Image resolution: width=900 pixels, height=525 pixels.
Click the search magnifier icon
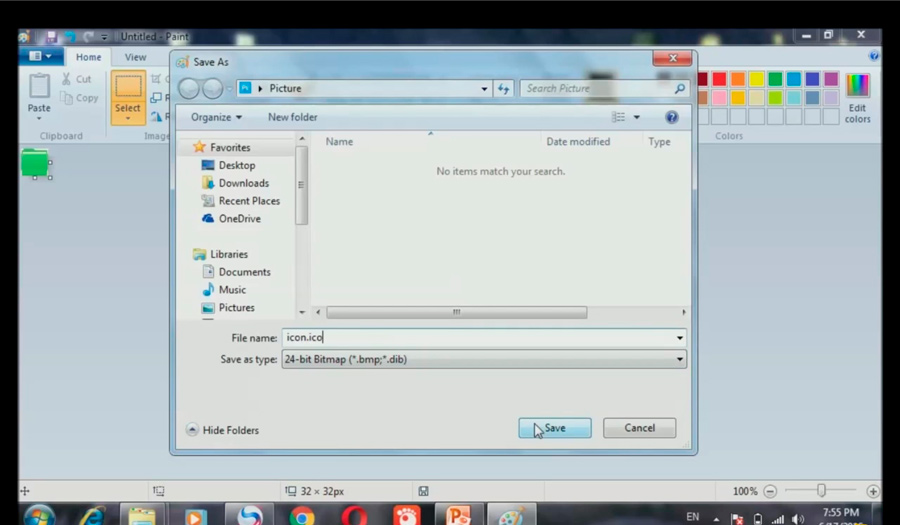coord(680,88)
